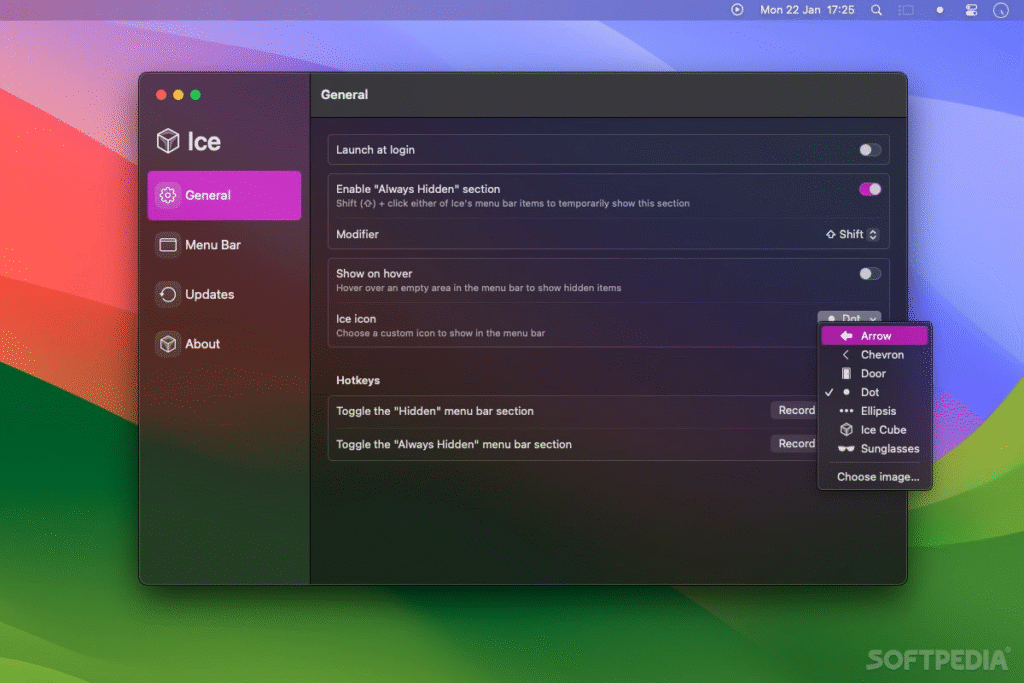Select the Chevron icon style for the menu bar

[x=875, y=354]
